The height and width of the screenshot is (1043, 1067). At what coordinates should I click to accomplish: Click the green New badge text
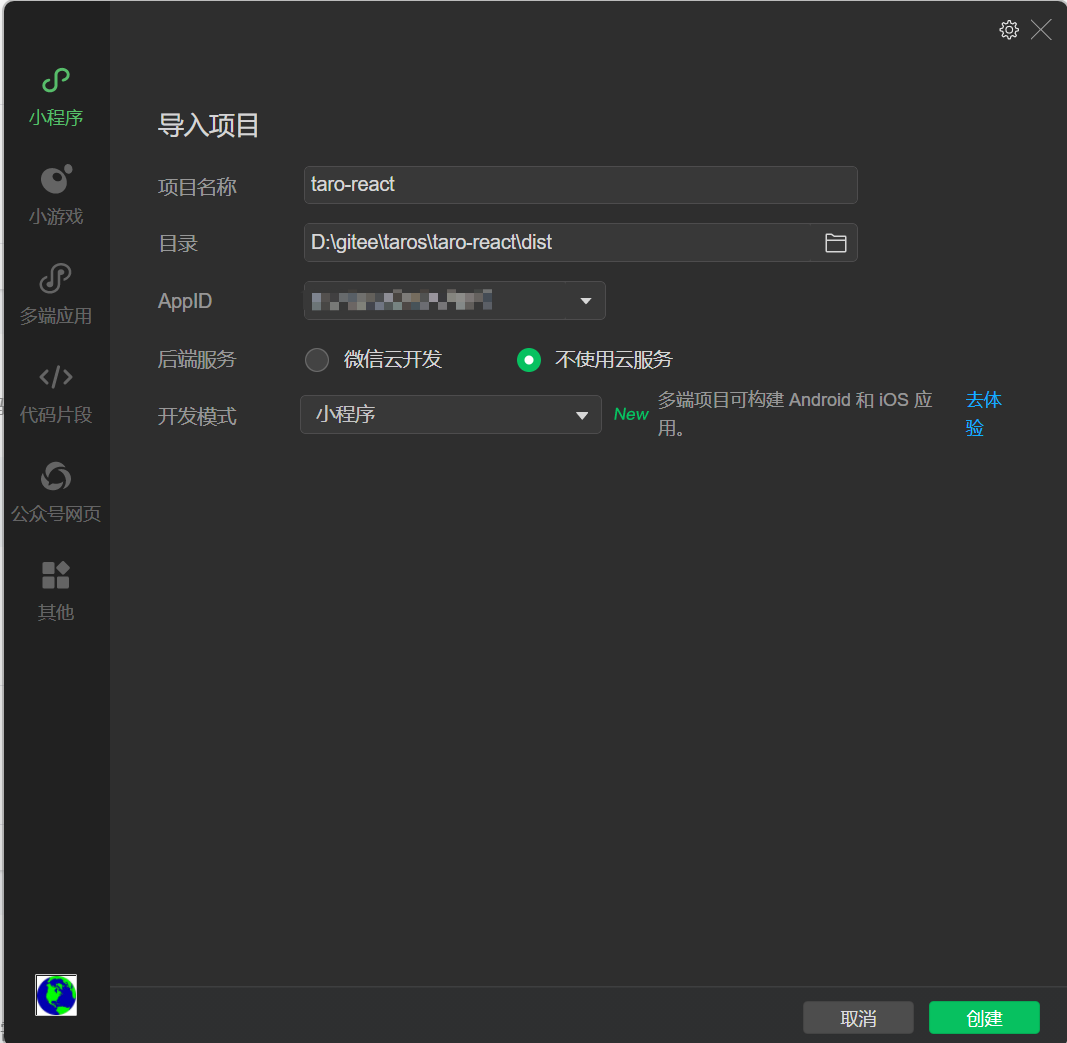[x=631, y=414]
